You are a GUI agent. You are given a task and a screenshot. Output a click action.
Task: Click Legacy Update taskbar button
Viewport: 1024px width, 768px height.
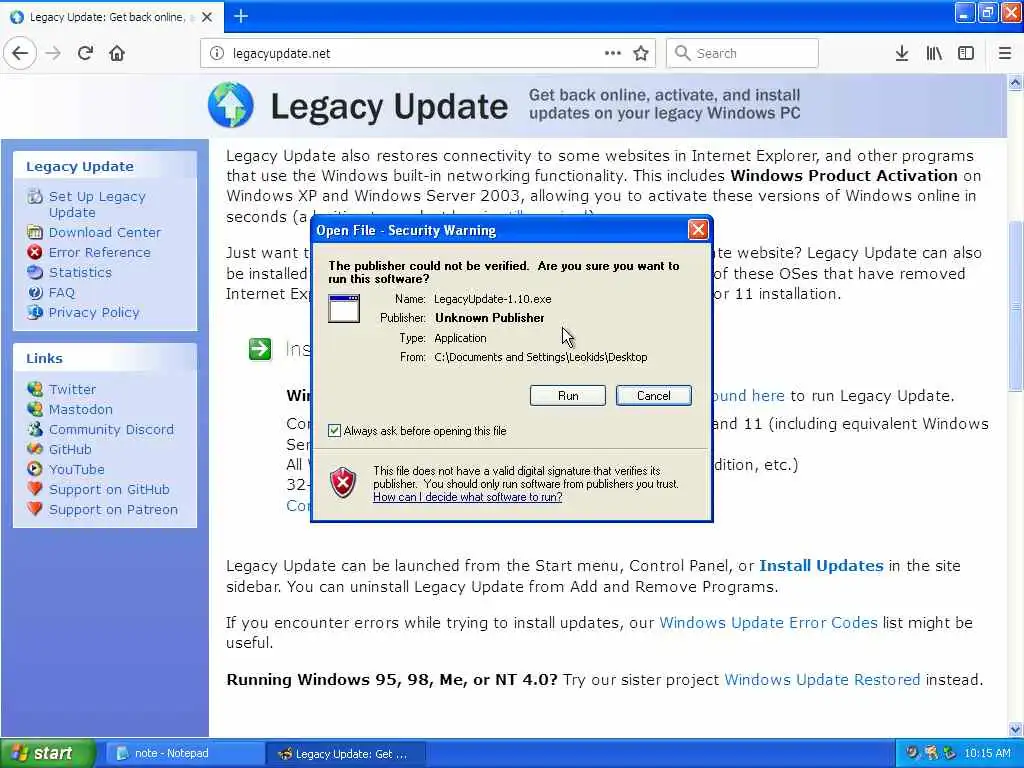tap(345, 753)
